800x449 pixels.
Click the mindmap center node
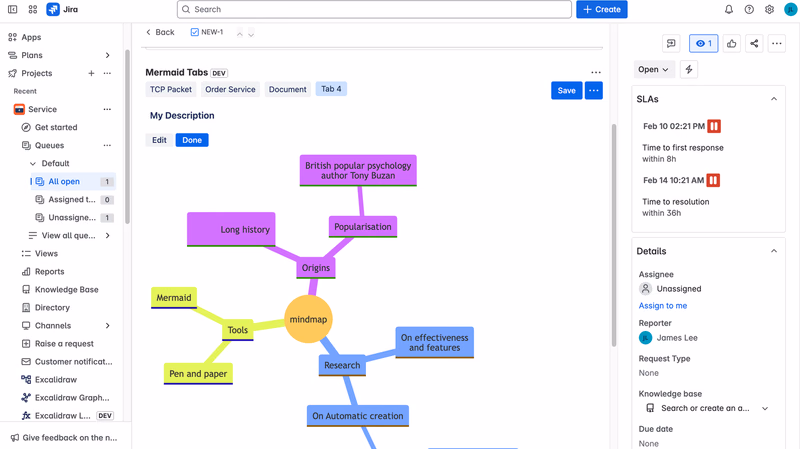click(x=308, y=319)
